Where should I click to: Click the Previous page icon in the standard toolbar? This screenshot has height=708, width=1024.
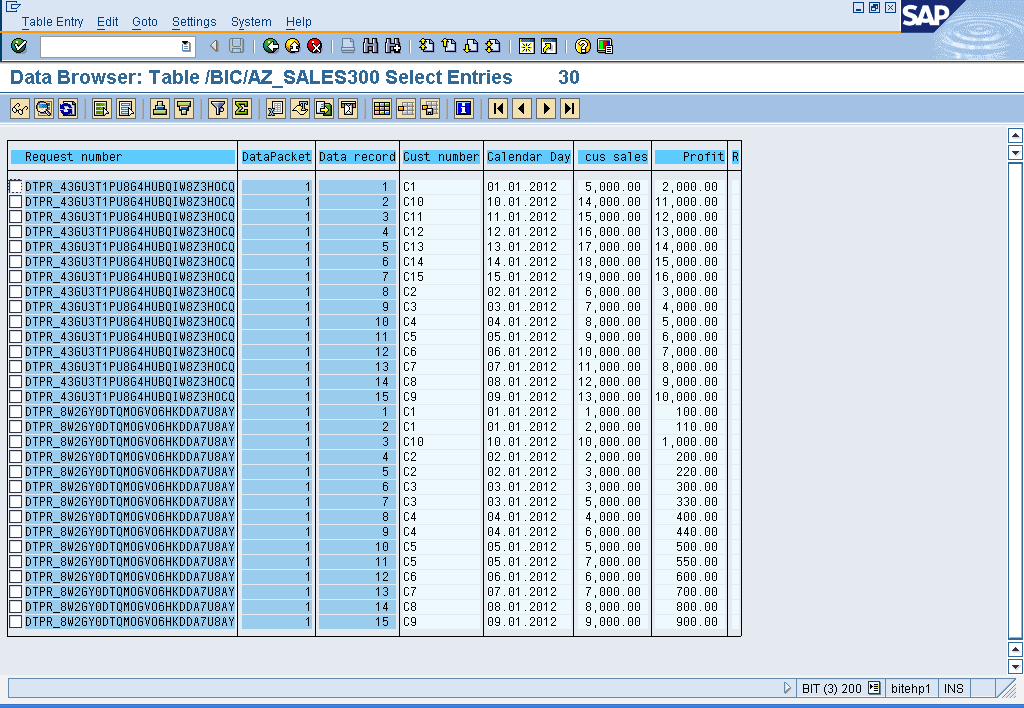point(449,46)
